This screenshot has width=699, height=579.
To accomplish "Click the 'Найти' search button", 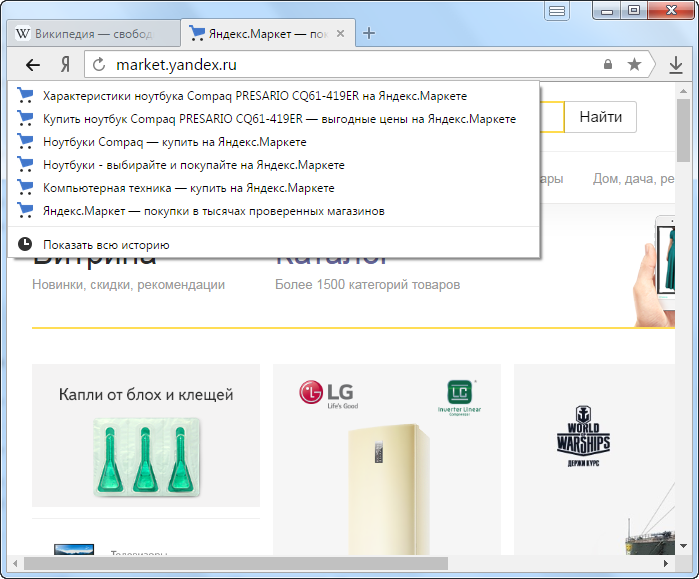I will tap(600, 117).
